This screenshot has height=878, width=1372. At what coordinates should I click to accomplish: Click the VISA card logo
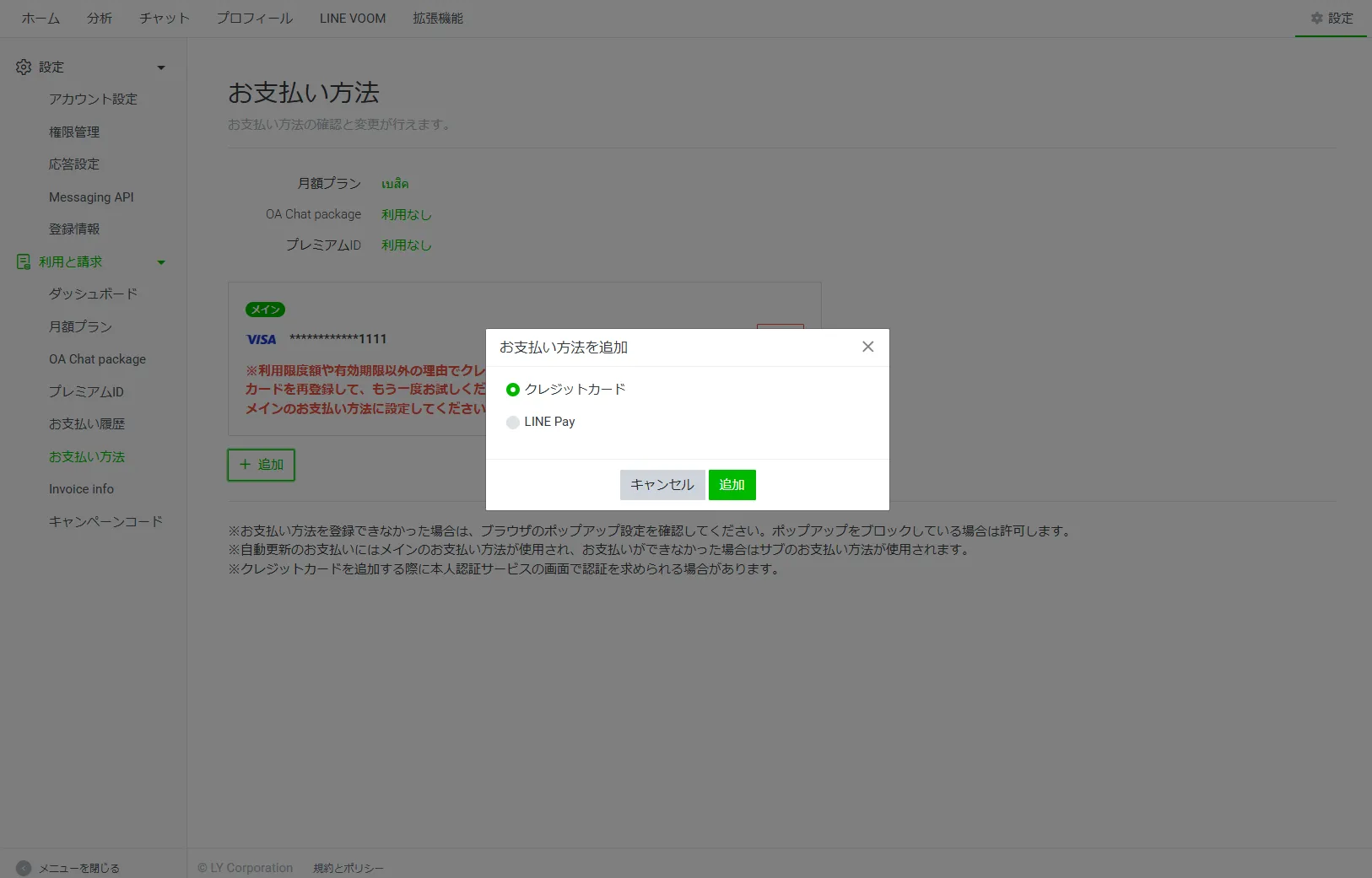click(x=262, y=339)
